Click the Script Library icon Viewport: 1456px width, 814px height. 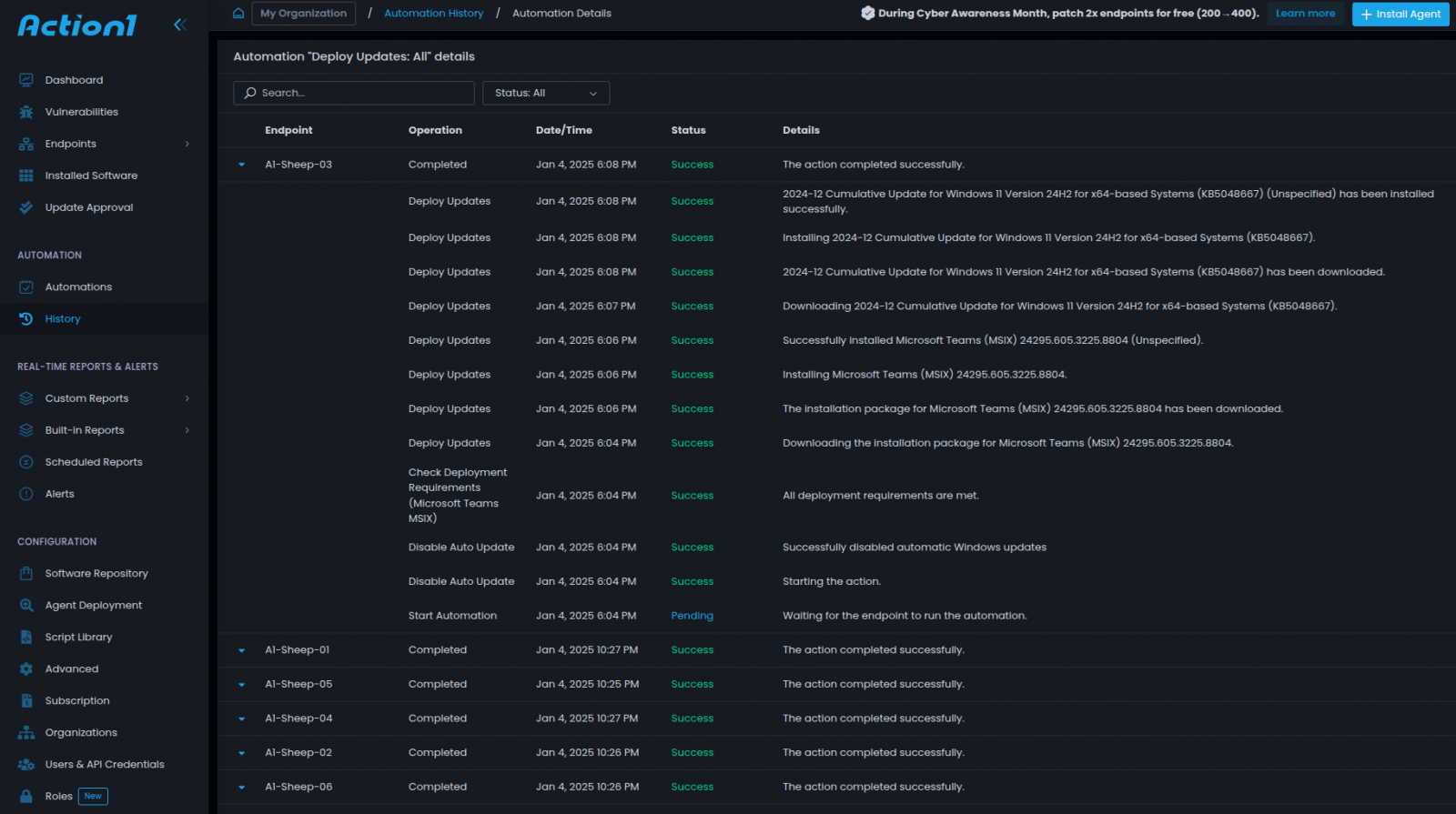[26, 637]
